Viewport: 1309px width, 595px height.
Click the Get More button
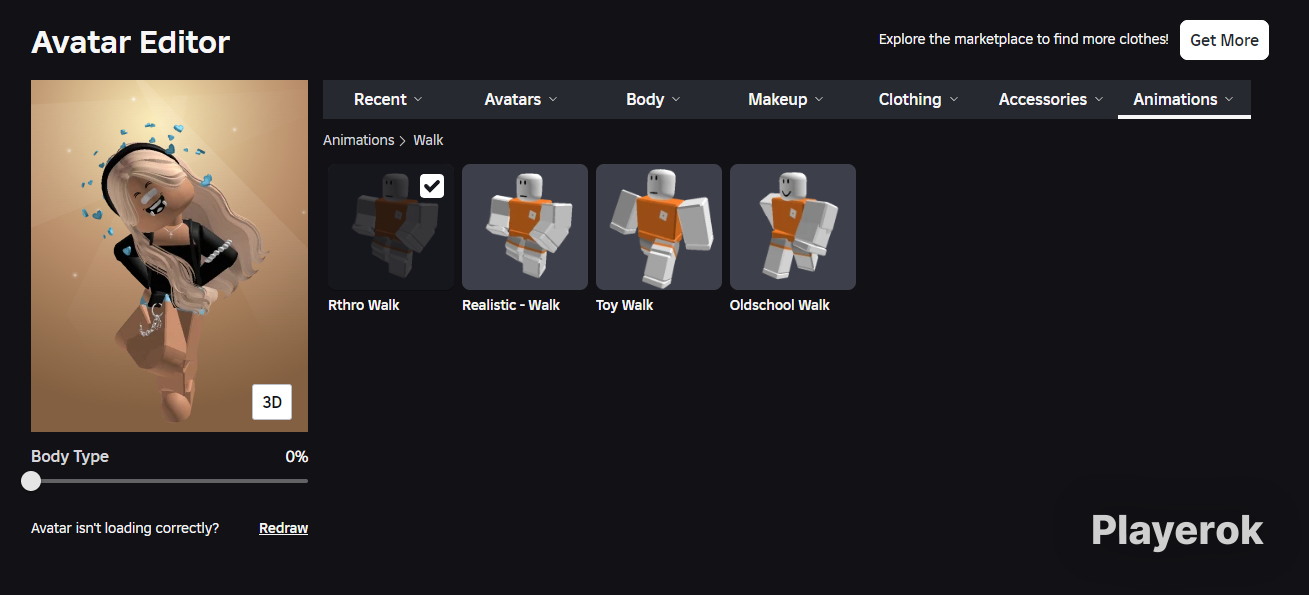[1224, 40]
